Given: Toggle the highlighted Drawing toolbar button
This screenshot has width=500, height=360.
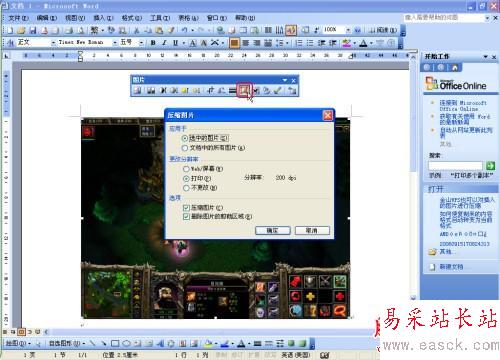Looking at the screenshot, I should (x=290, y=31).
